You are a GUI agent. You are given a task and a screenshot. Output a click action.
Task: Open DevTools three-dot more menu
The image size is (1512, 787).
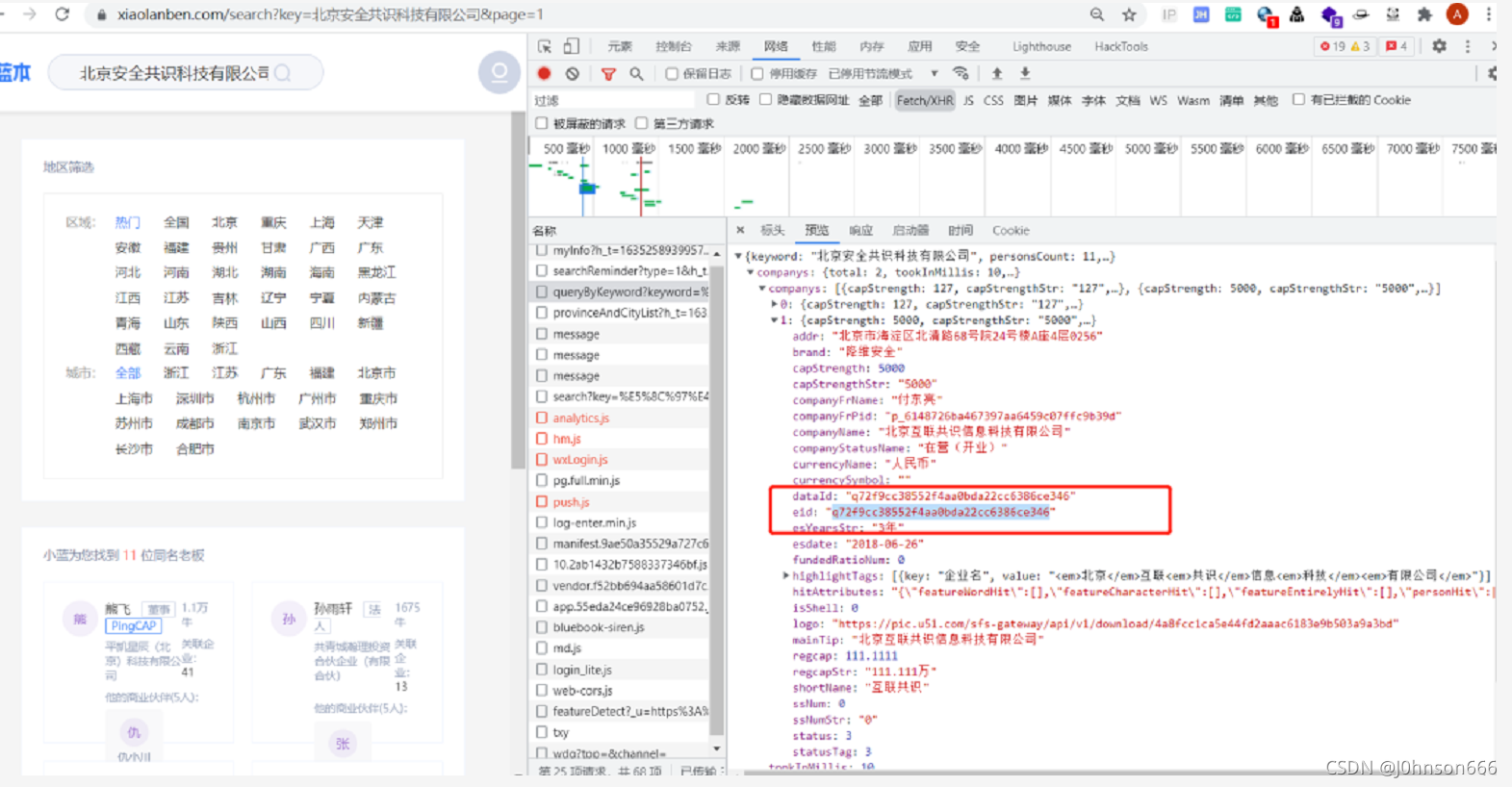1468,46
